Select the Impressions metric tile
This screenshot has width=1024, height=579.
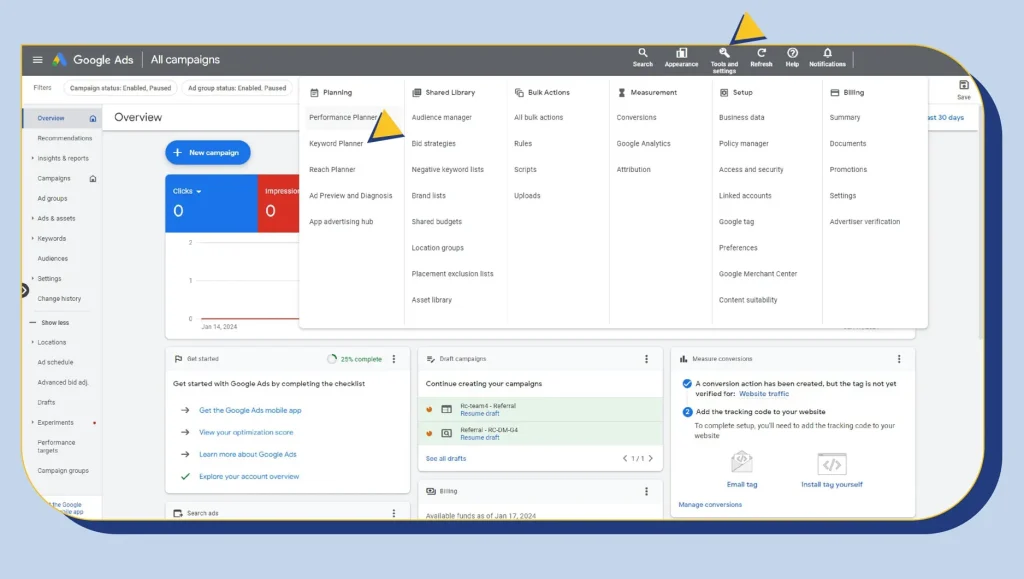pos(279,204)
